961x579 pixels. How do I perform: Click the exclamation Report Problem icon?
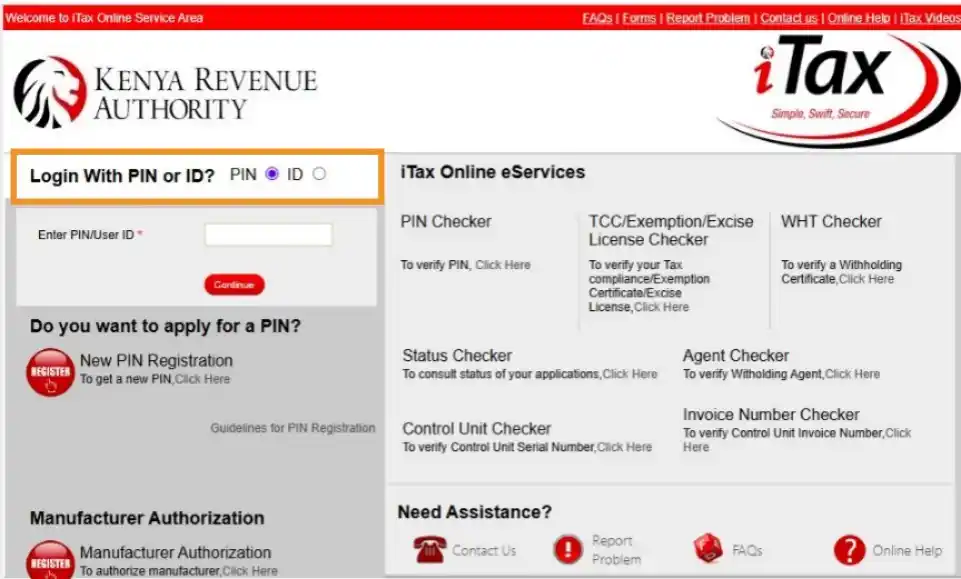(x=568, y=549)
